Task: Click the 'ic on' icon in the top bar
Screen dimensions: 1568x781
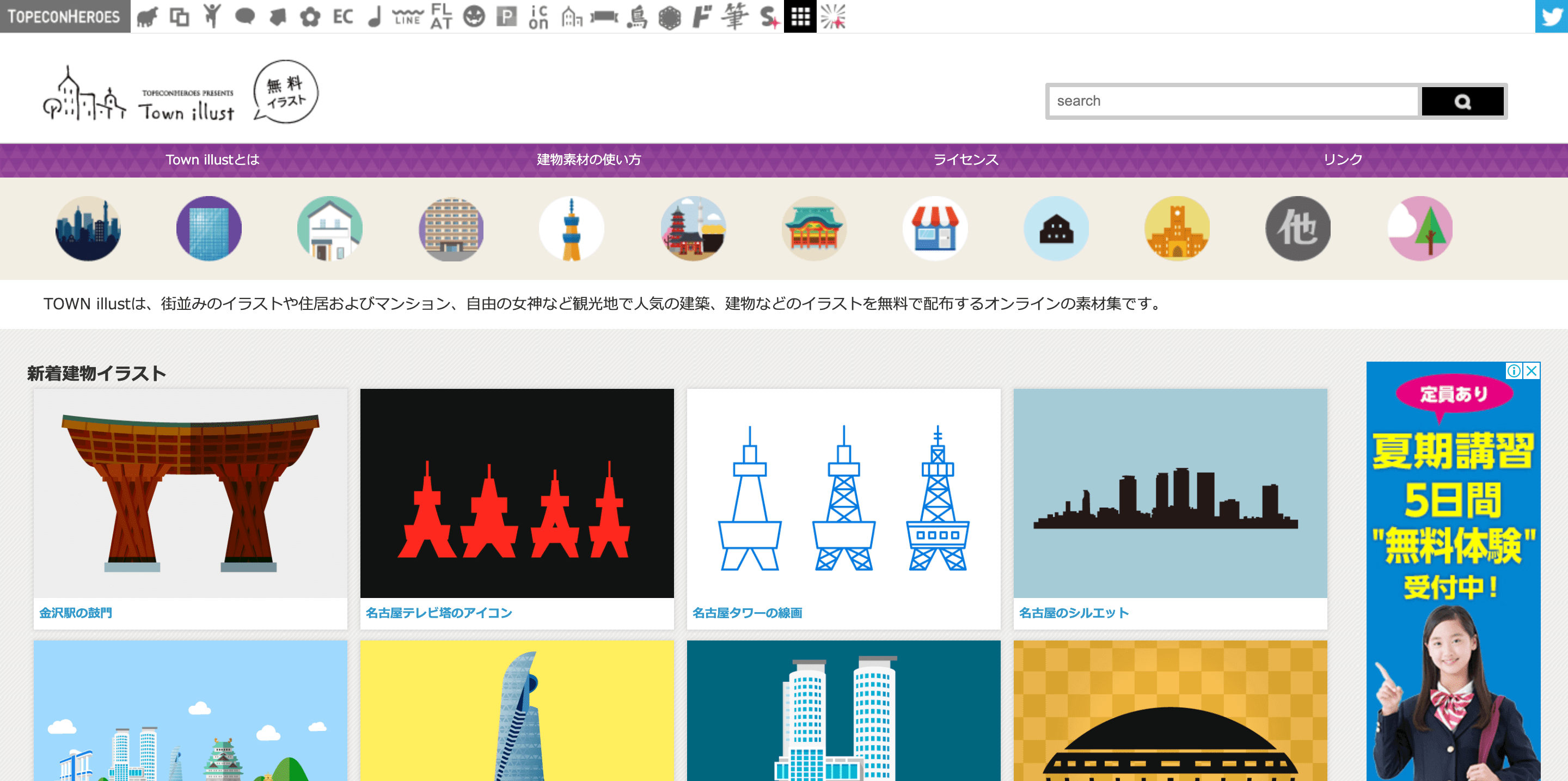Action: (x=538, y=16)
